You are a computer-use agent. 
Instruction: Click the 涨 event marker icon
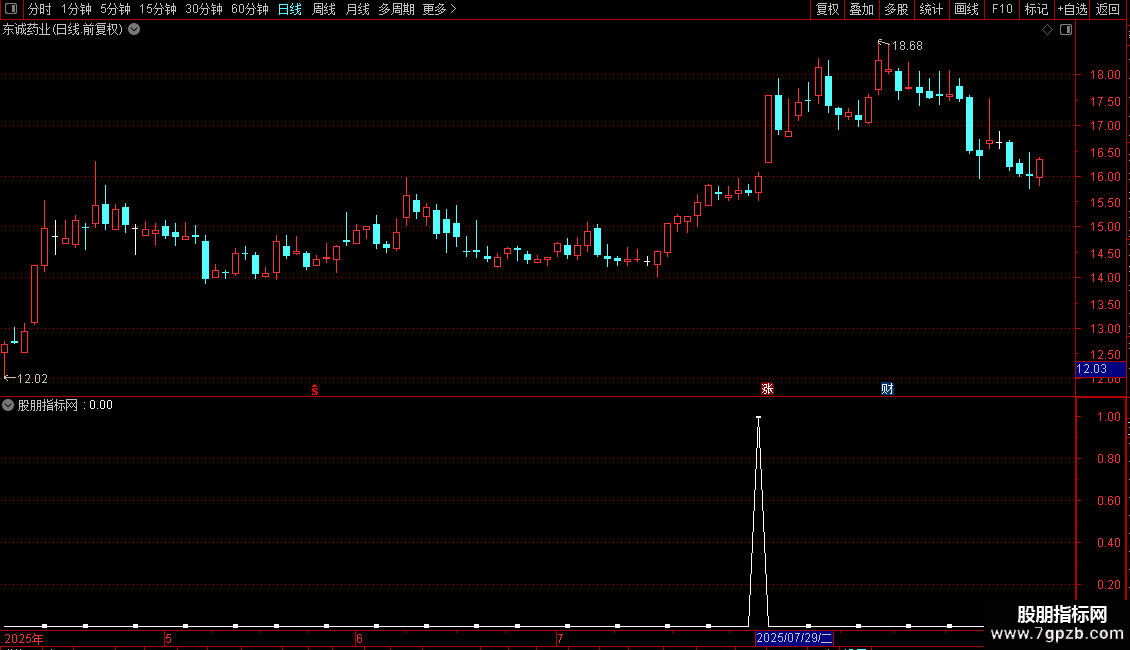click(768, 389)
